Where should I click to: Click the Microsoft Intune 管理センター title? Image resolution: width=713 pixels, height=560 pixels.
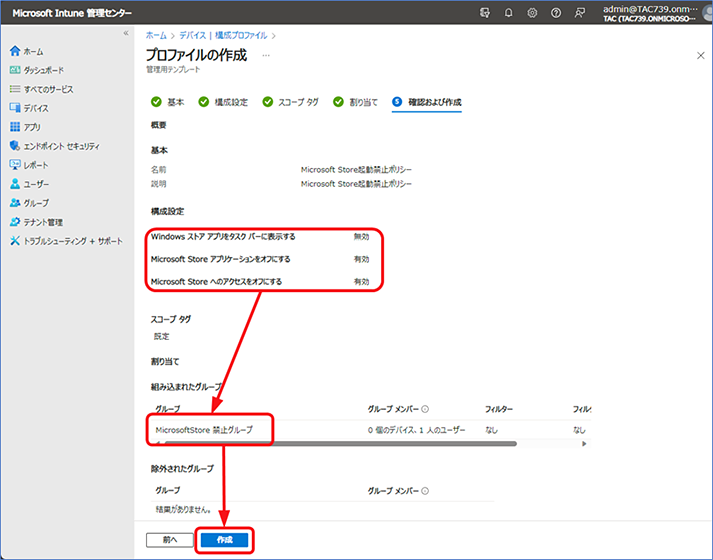coord(72,13)
